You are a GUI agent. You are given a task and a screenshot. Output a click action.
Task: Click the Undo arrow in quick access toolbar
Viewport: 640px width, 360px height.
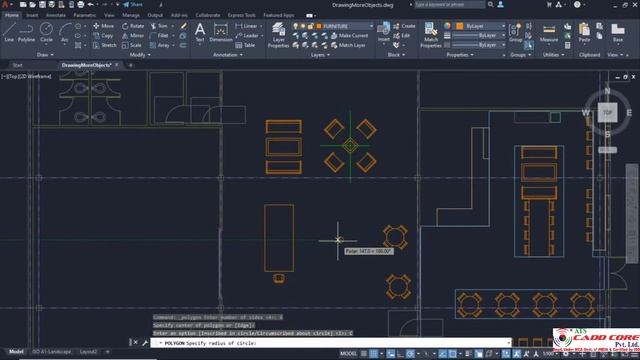91,4
